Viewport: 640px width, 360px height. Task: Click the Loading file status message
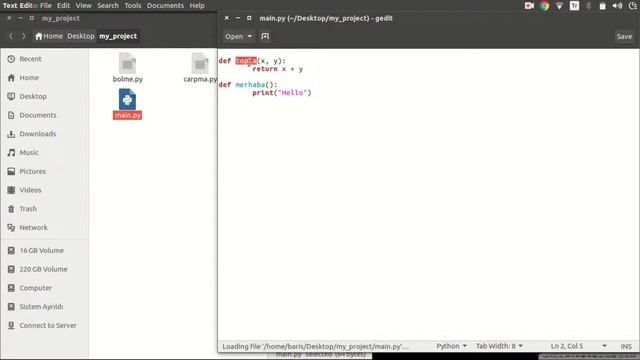(315, 346)
